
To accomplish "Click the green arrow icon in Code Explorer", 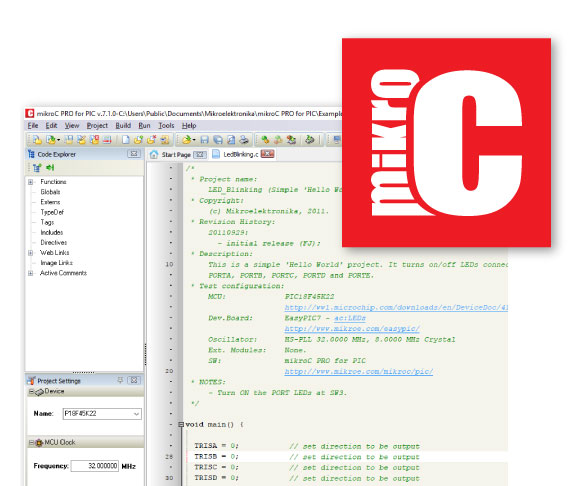I will [50, 167].
